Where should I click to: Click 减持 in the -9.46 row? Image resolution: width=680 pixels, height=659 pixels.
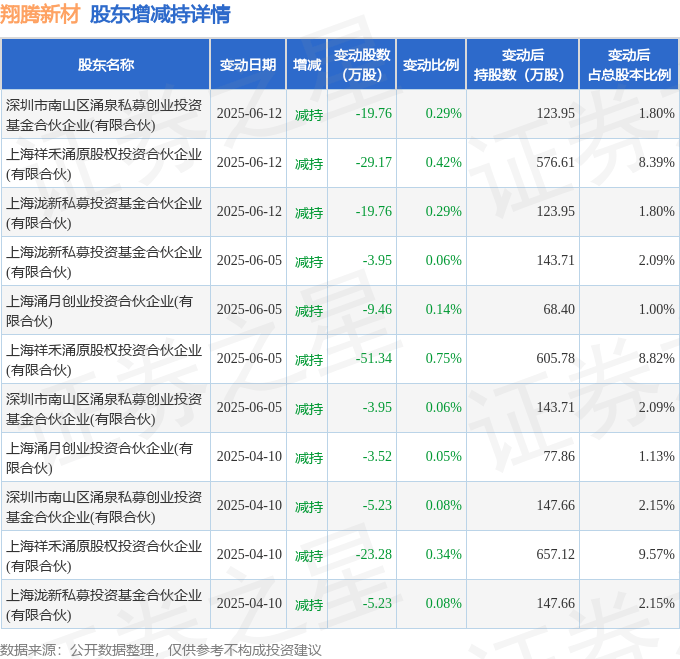pyautogui.click(x=309, y=311)
